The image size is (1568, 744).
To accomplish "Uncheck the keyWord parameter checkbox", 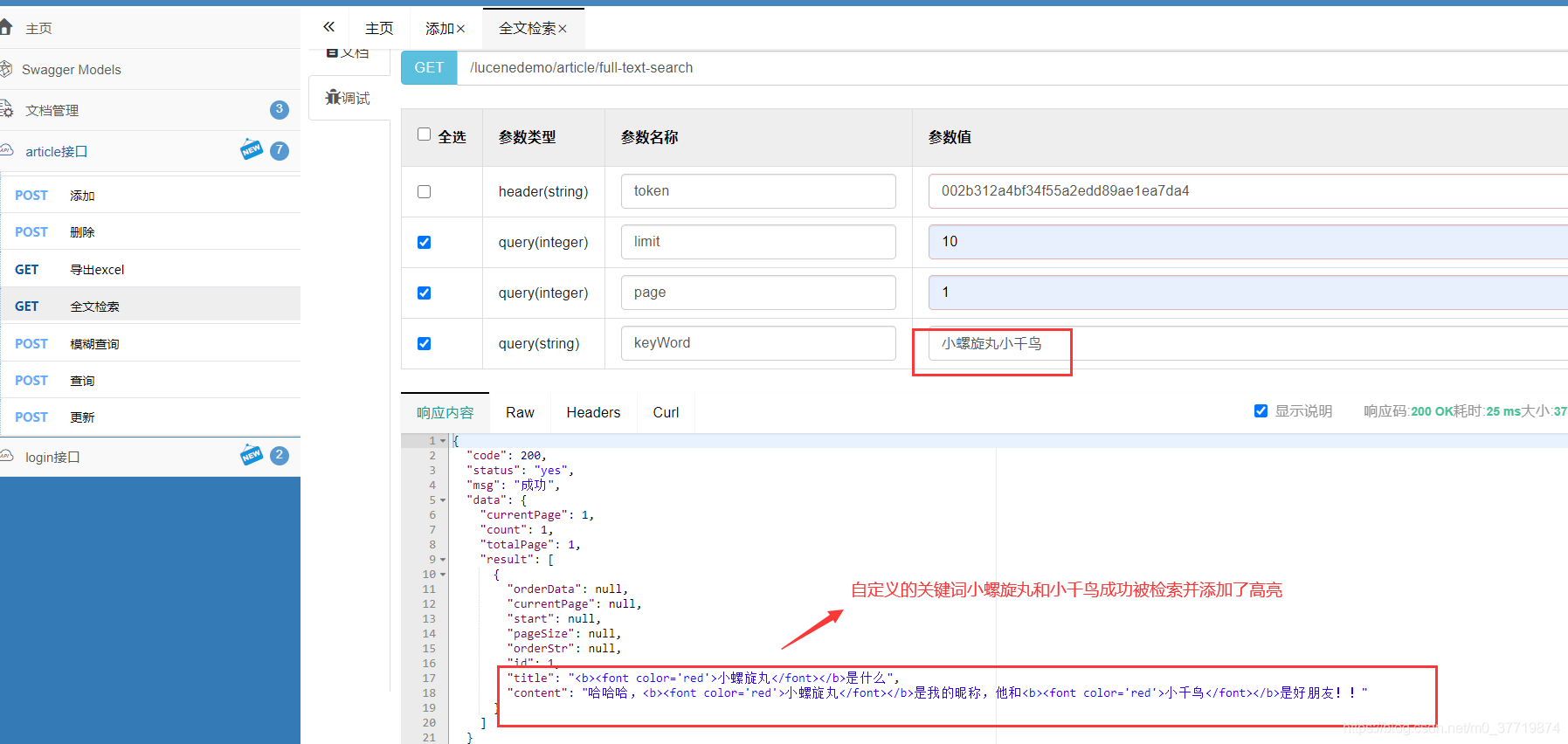I will pyautogui.click(x=424, y=343).
